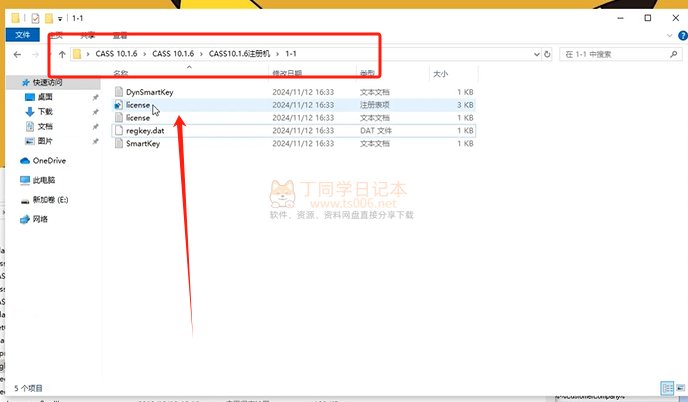This screenshot has width=688, height=402.
Task: Click the title bar properties quick-access icon
Action: point(35,18)
